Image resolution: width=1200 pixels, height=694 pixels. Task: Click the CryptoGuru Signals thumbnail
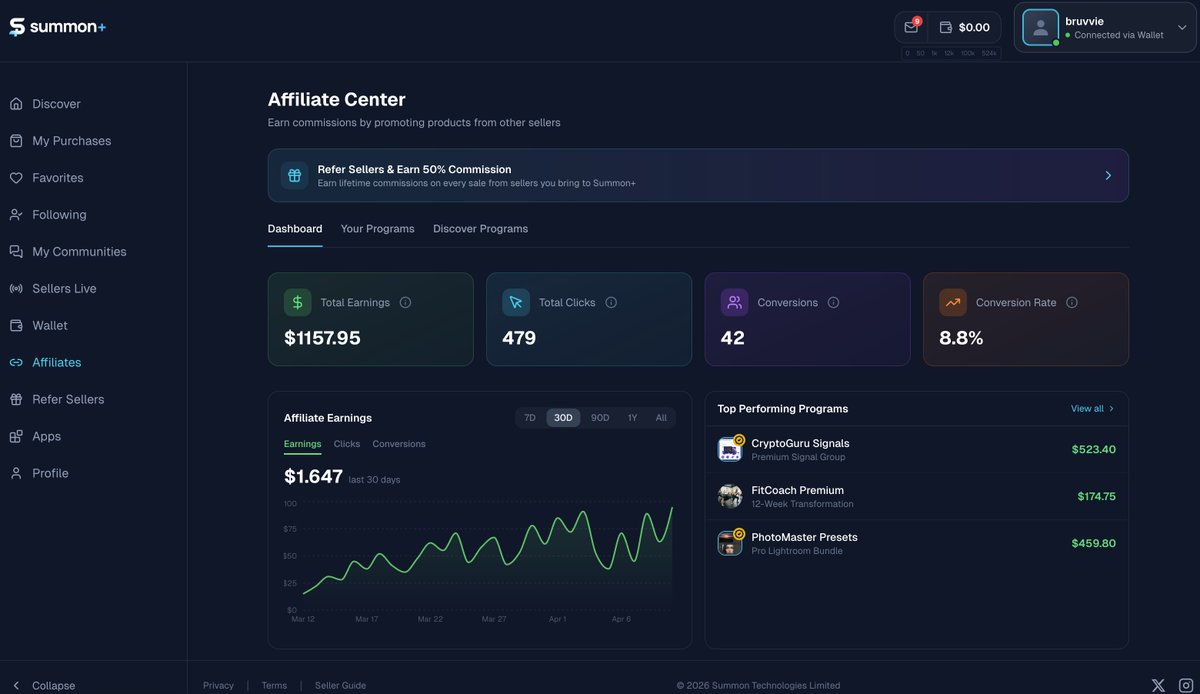coord(730,450)
